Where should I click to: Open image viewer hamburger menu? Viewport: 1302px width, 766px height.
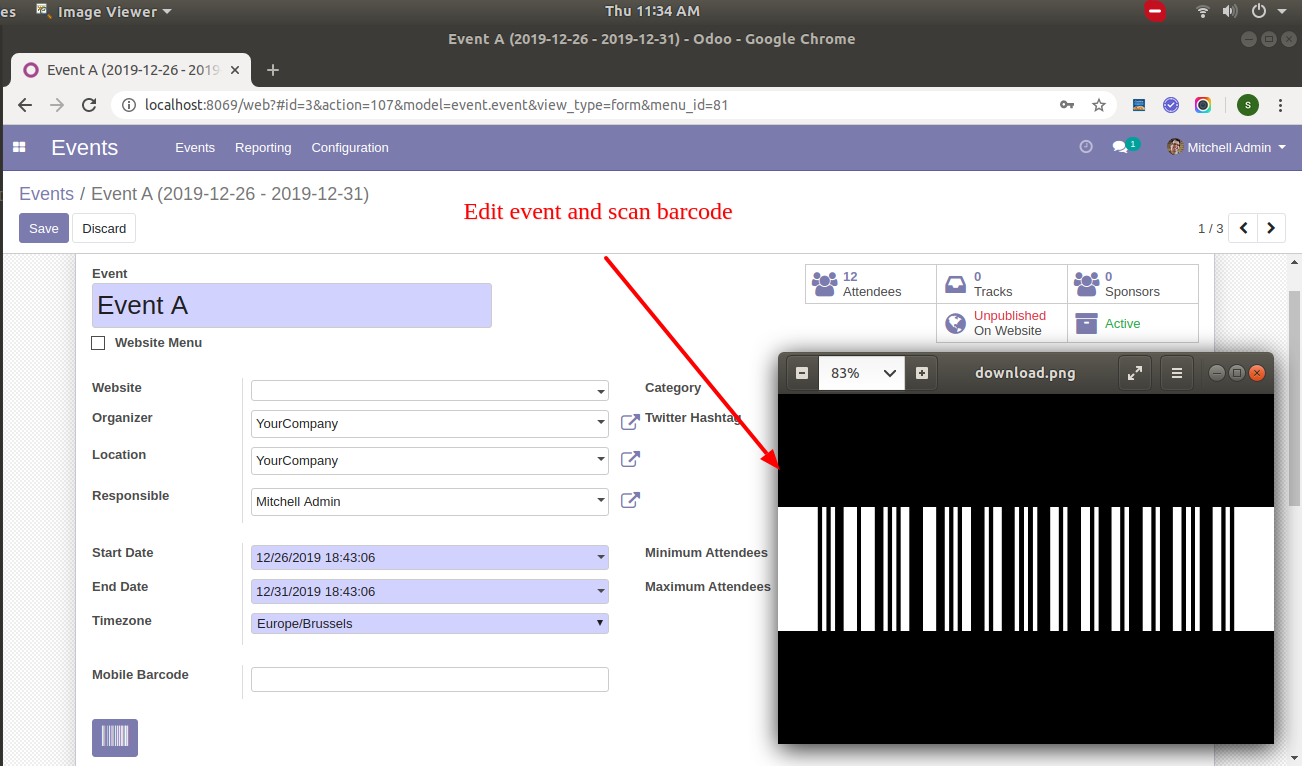1177,373
